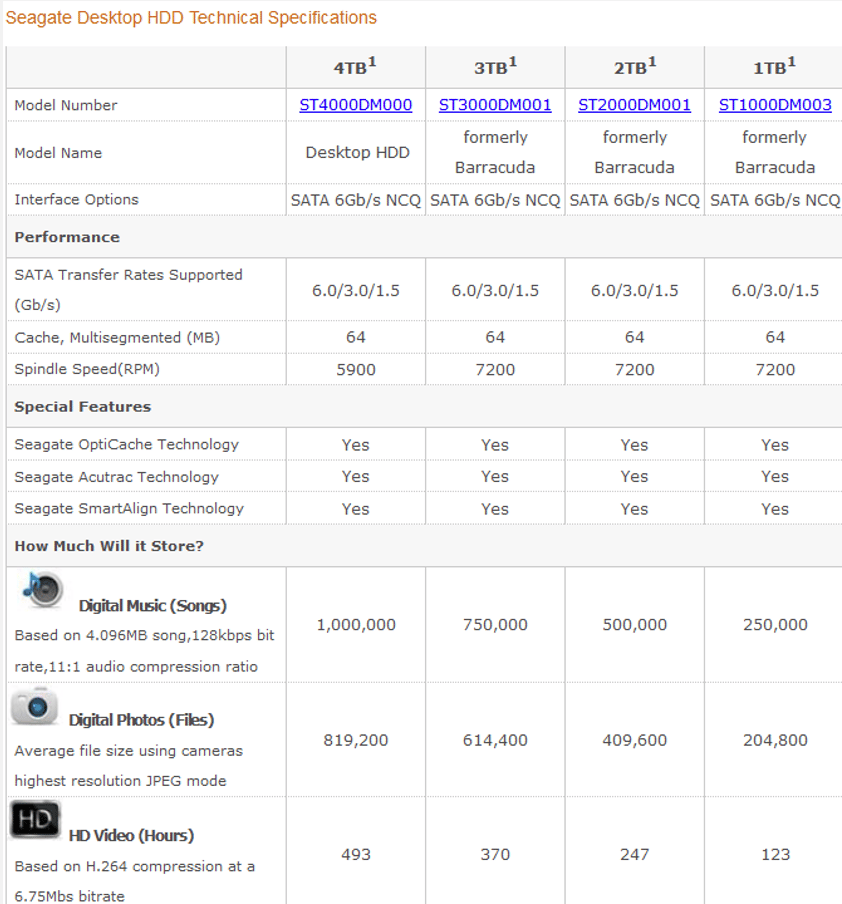Click the 6.0/3.0/1.5 cell under 1TB
Viewport: 842px width, 904px height.
tap(775, 291)
